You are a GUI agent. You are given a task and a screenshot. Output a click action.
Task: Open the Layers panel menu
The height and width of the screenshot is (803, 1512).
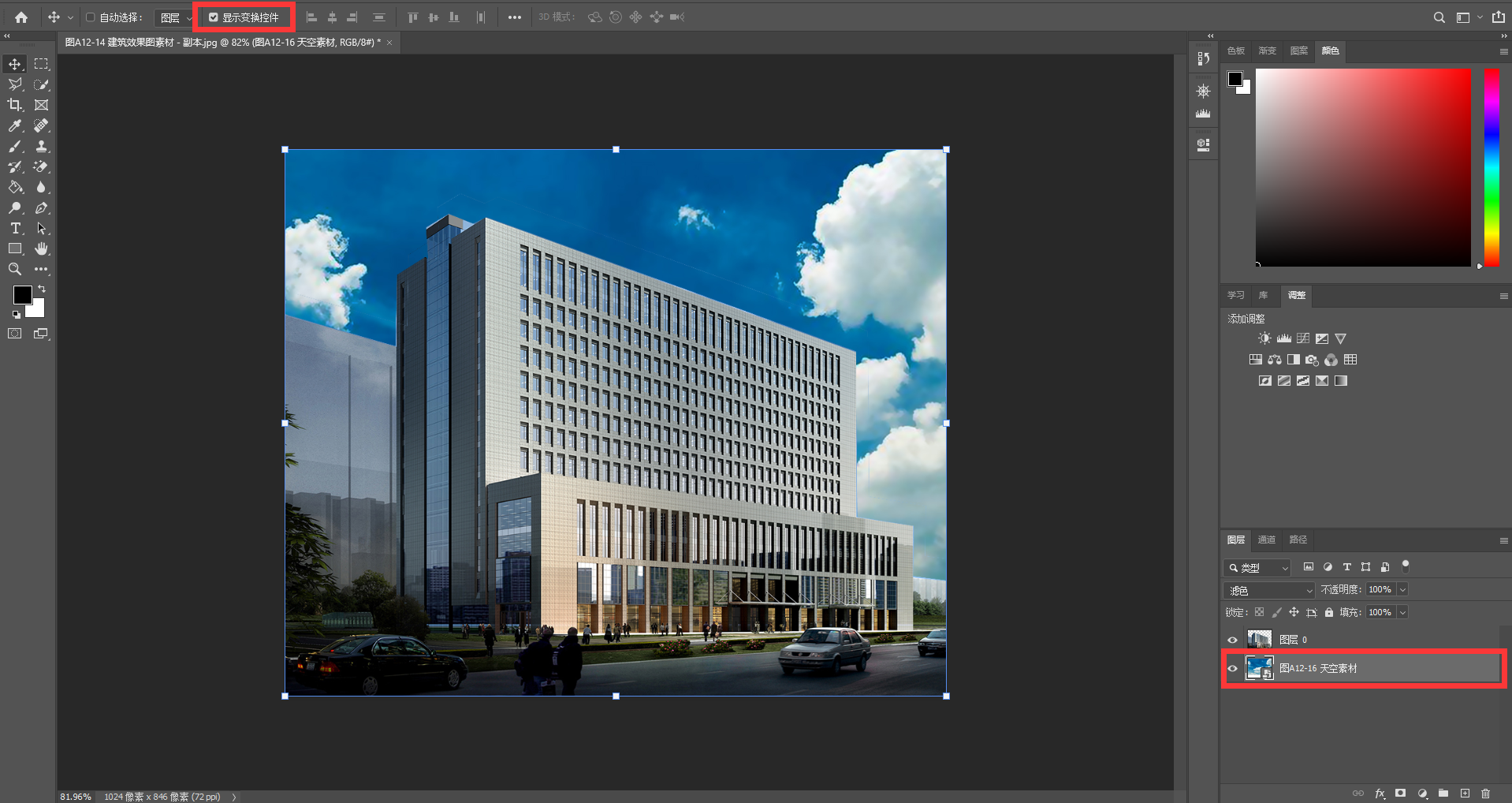[x=1503, y=540]
